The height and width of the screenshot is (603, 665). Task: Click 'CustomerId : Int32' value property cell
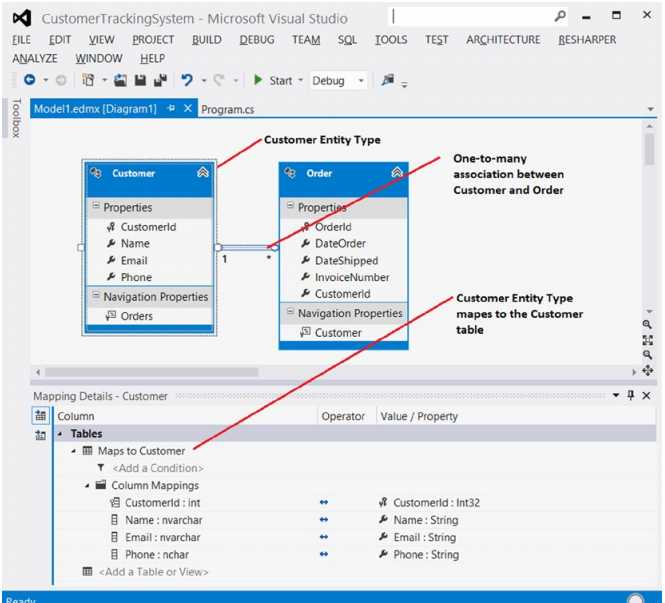(436, 503)
